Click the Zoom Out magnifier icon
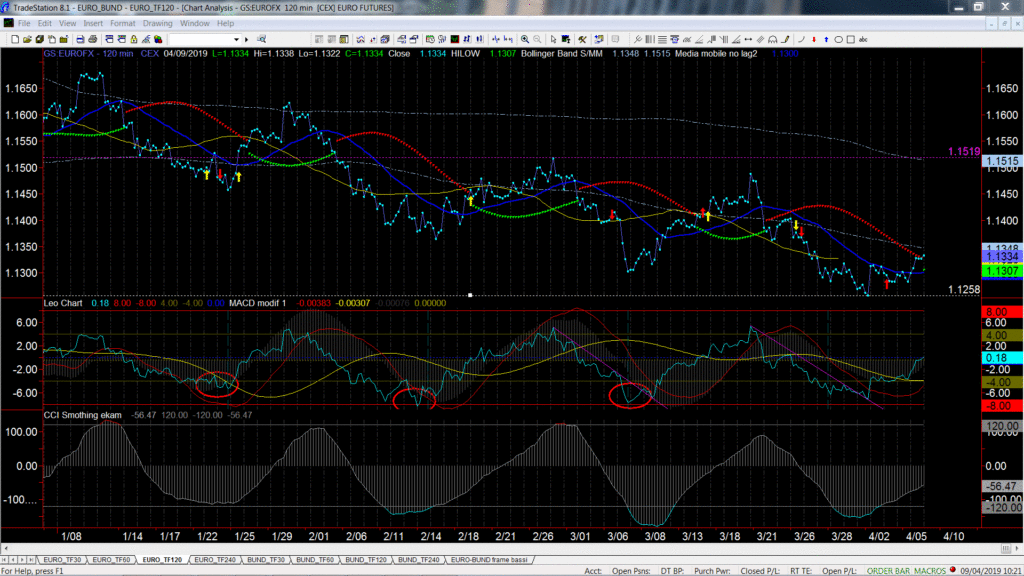 click(537, 39)
